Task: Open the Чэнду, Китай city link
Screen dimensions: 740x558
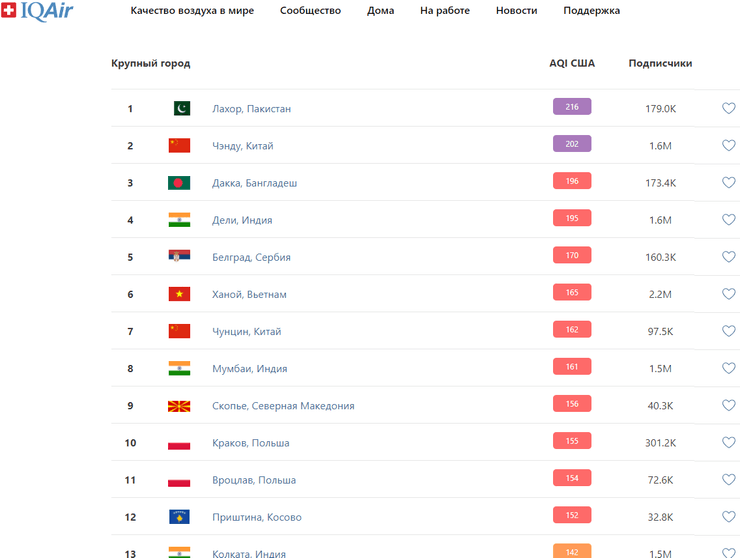Action: (243, 146)
